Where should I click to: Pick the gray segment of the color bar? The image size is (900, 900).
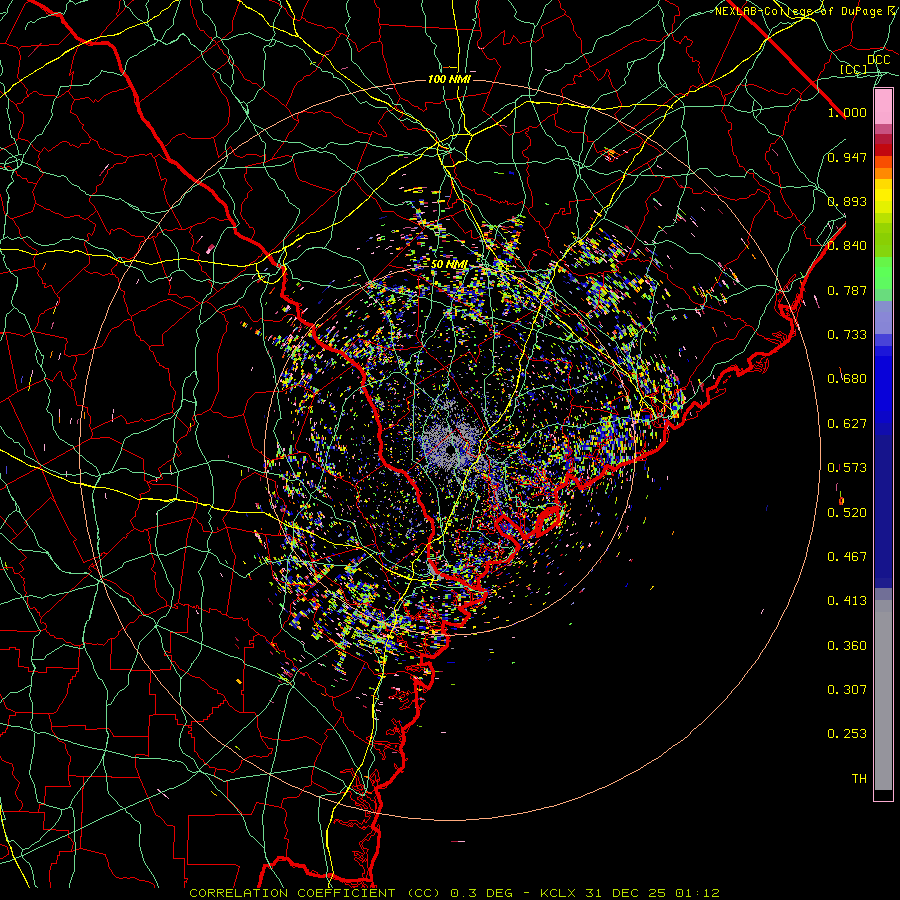[883, 695]
